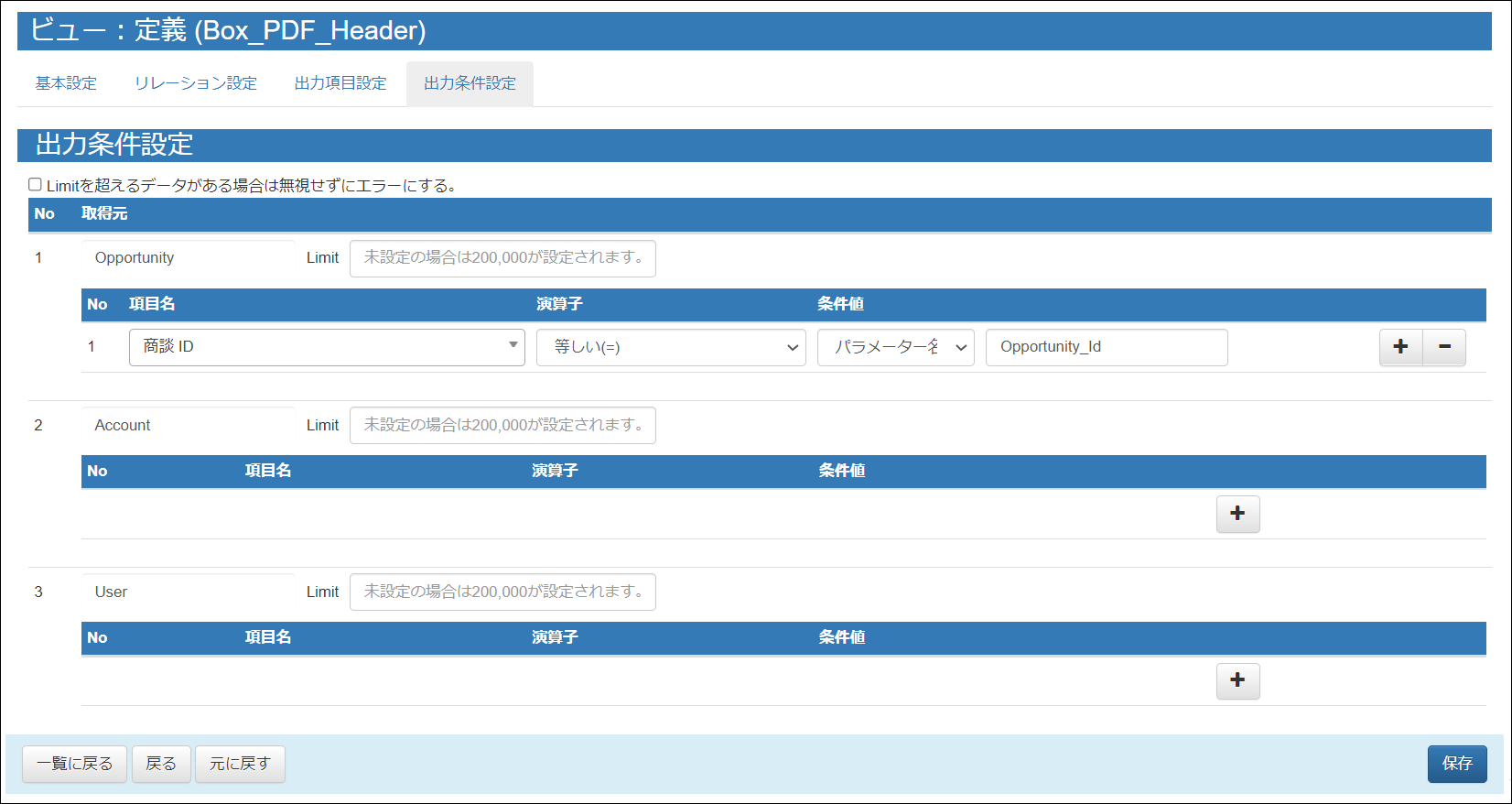Click the Opportunity_Id parameter text field
This screenshot has width=1512, height=804.
1106,347
